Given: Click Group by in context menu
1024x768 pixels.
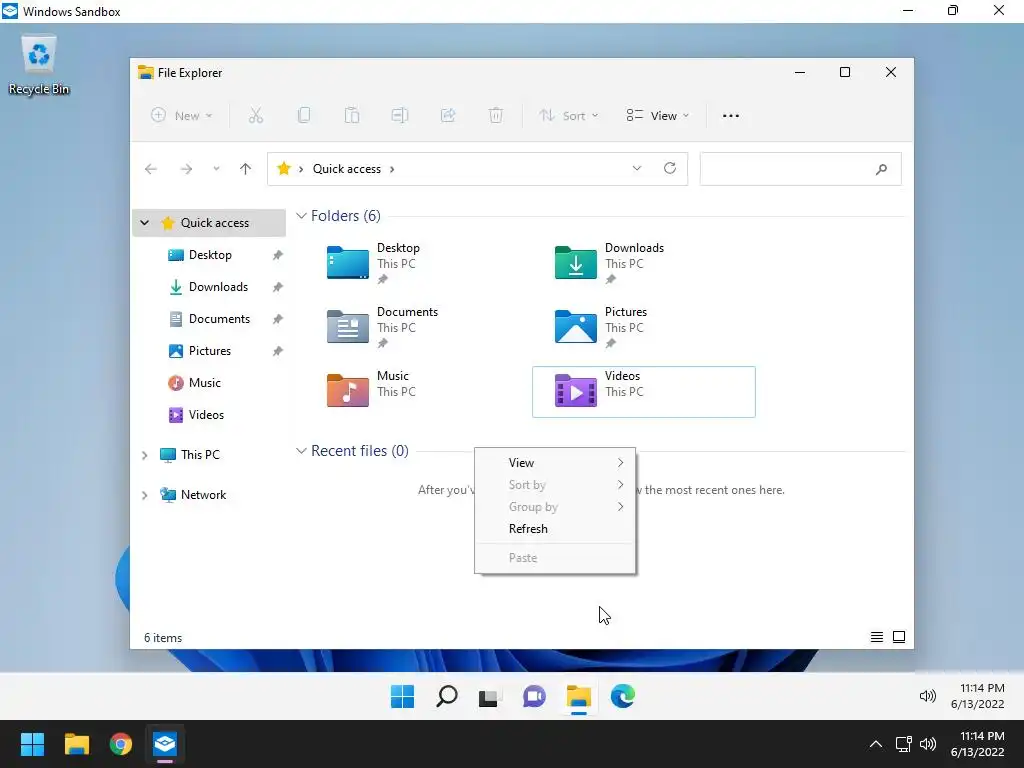Looking at the screenshot, I should pyautogui.click(x=555, y=507).
